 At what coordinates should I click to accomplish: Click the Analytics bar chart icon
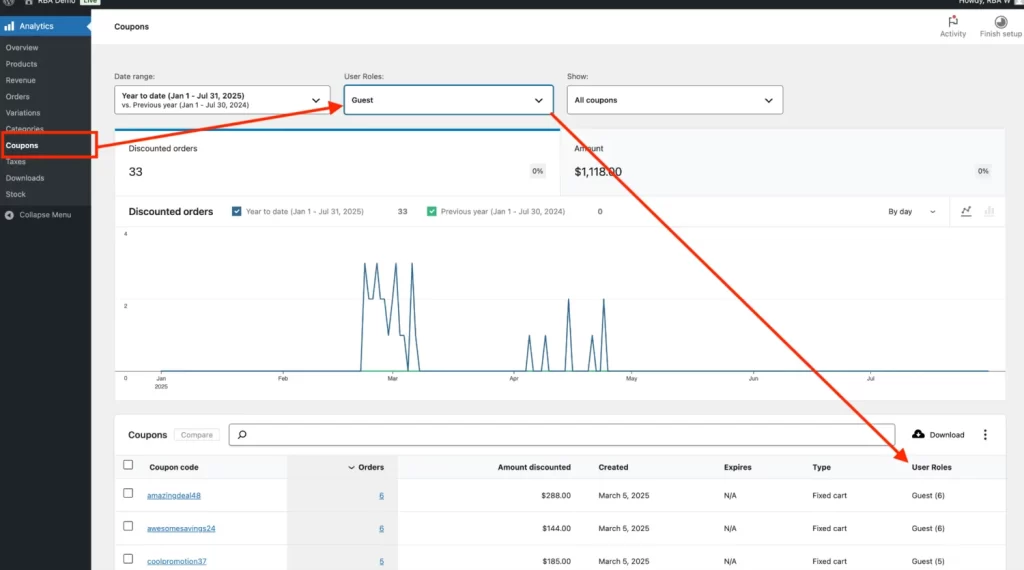pyautogui.click(x=9, y=26)
